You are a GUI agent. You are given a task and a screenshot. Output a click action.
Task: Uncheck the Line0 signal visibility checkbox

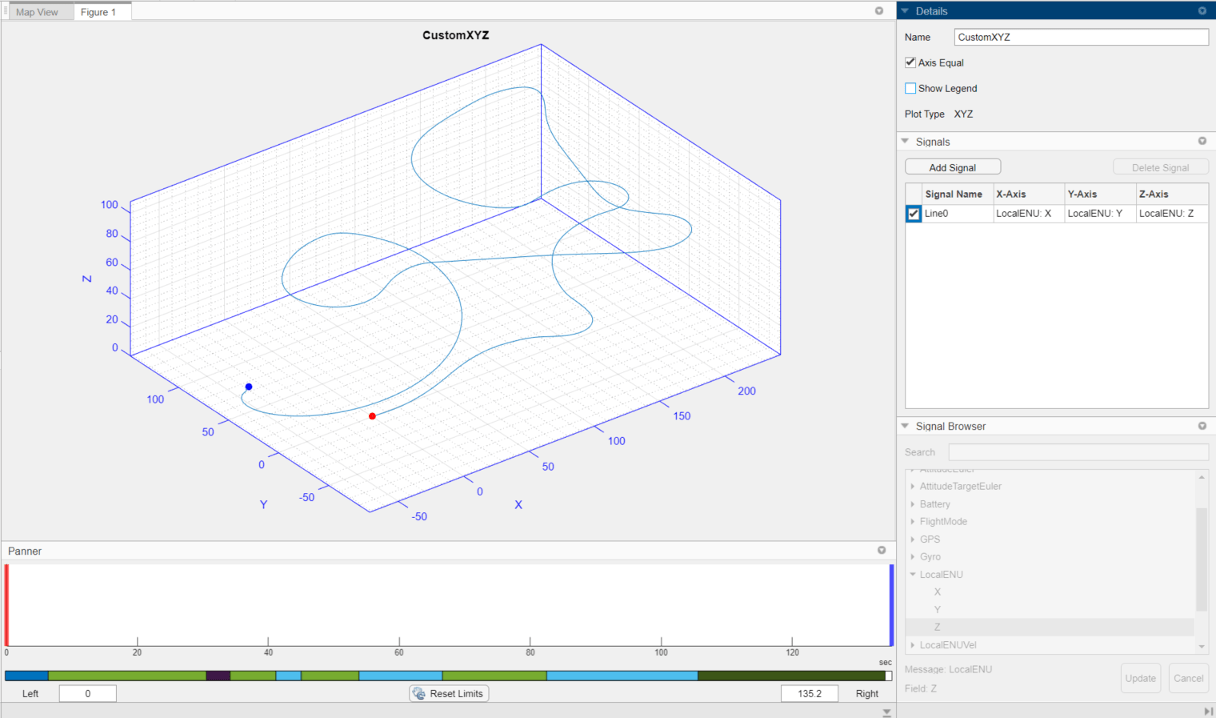(x=912, y=213)
